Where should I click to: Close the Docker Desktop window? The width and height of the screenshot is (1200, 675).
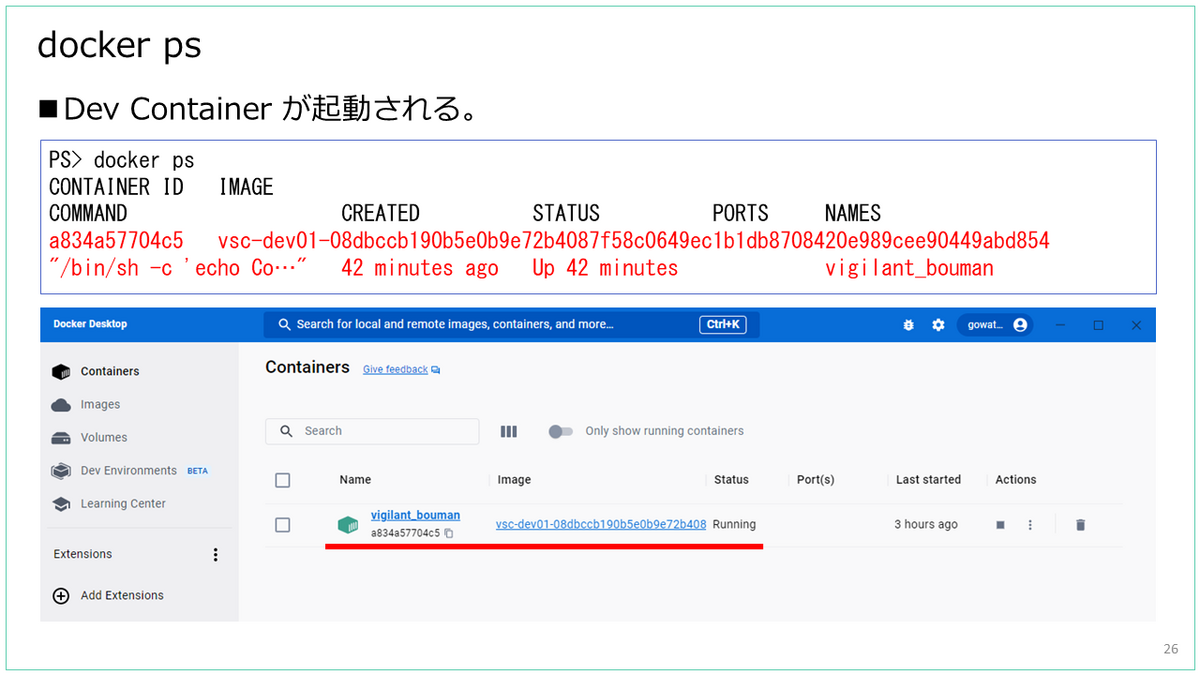pyautogui.click(x=1136, y=325)
